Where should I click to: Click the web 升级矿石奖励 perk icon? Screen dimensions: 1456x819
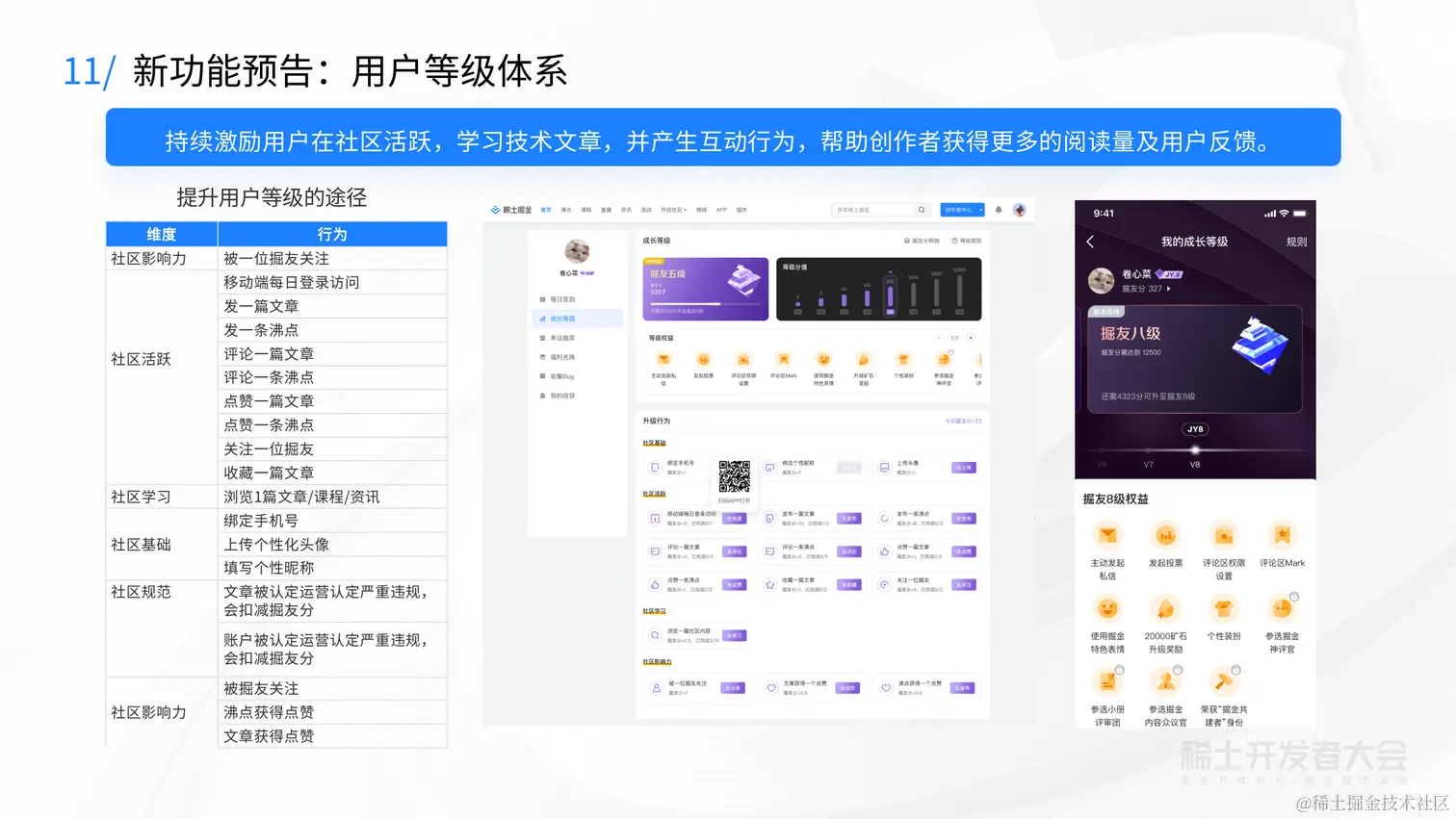pyautogui.click(x=864, y=360)
